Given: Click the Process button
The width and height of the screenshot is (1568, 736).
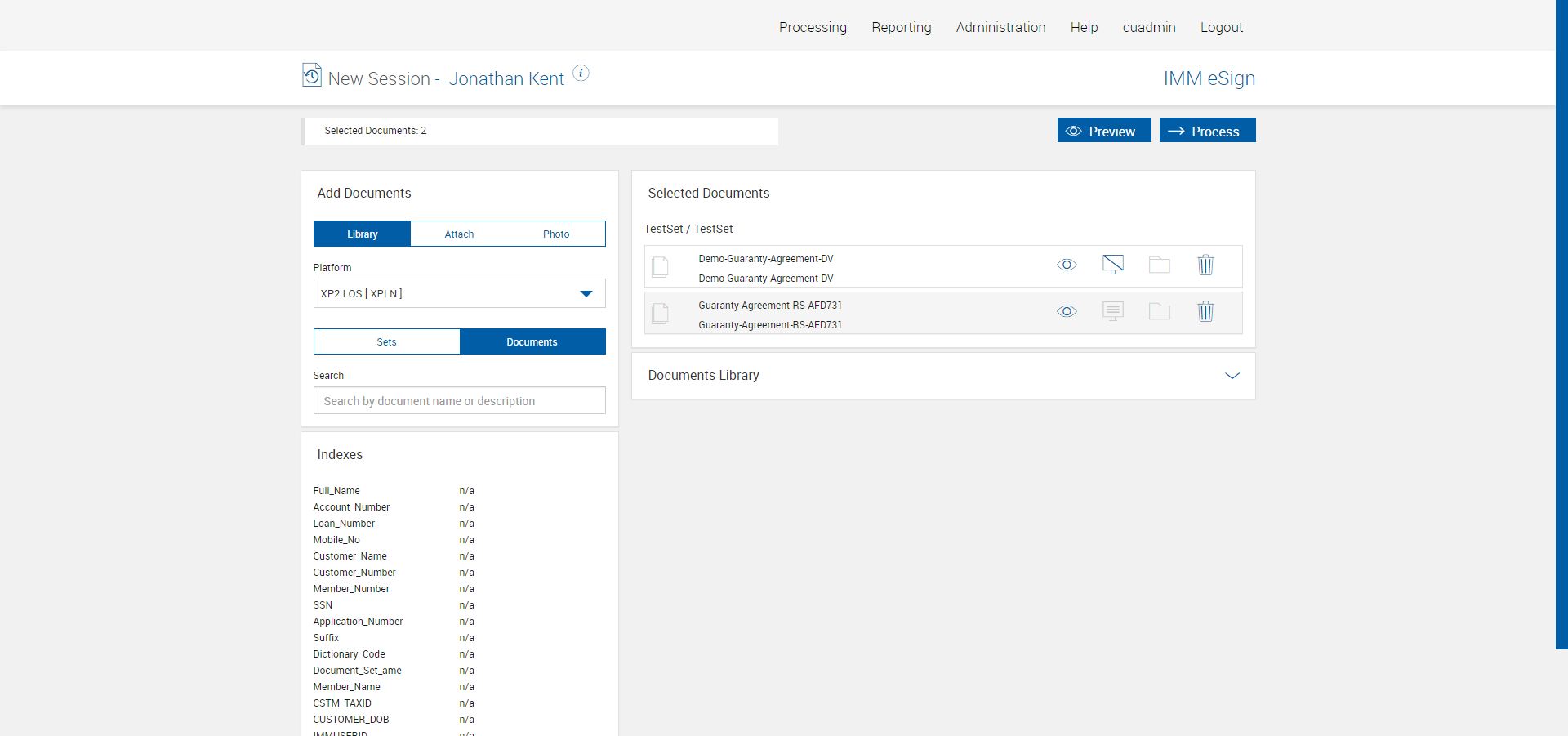Looking at the screenshot, I should pos(1207,131).
